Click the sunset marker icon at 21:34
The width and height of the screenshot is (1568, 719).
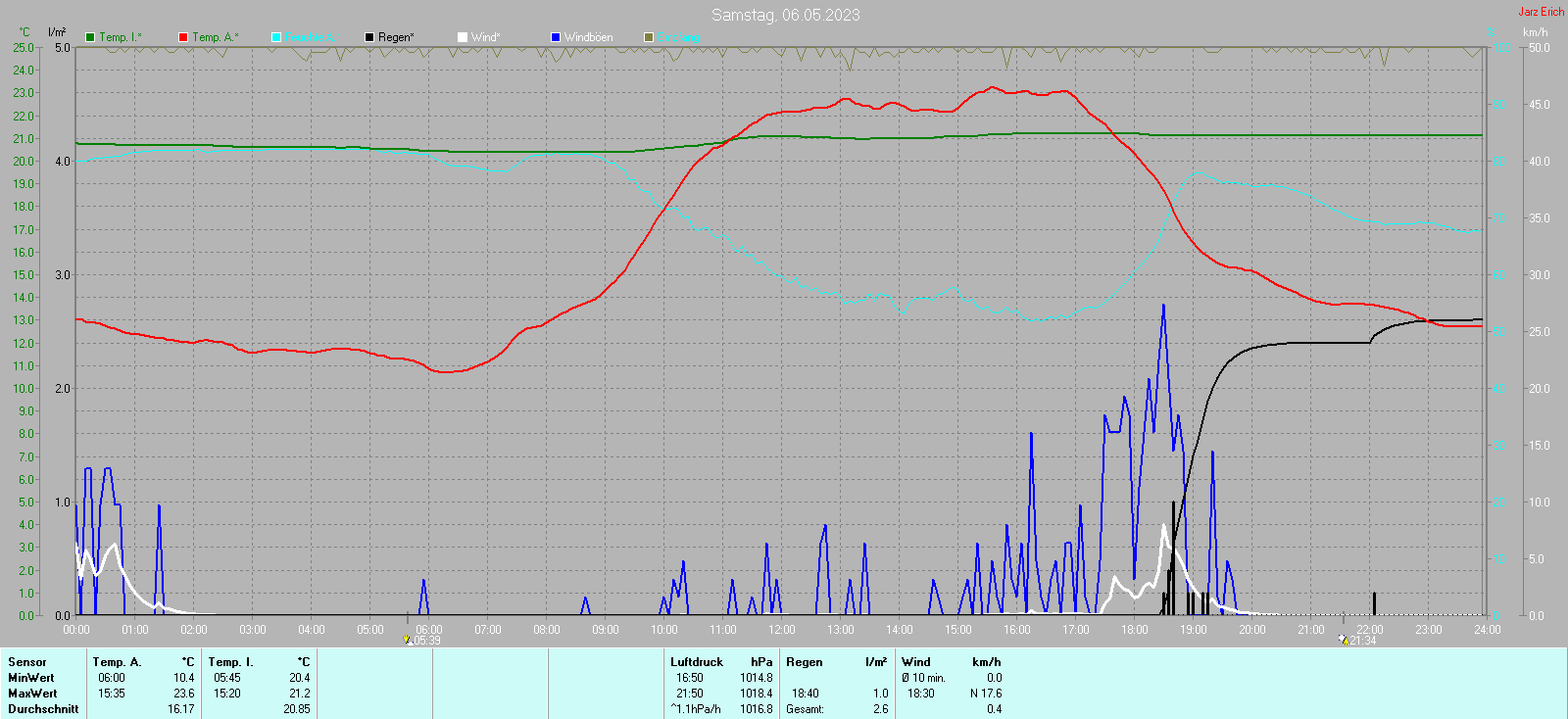pyautogui.click(x=1344, y=640)
